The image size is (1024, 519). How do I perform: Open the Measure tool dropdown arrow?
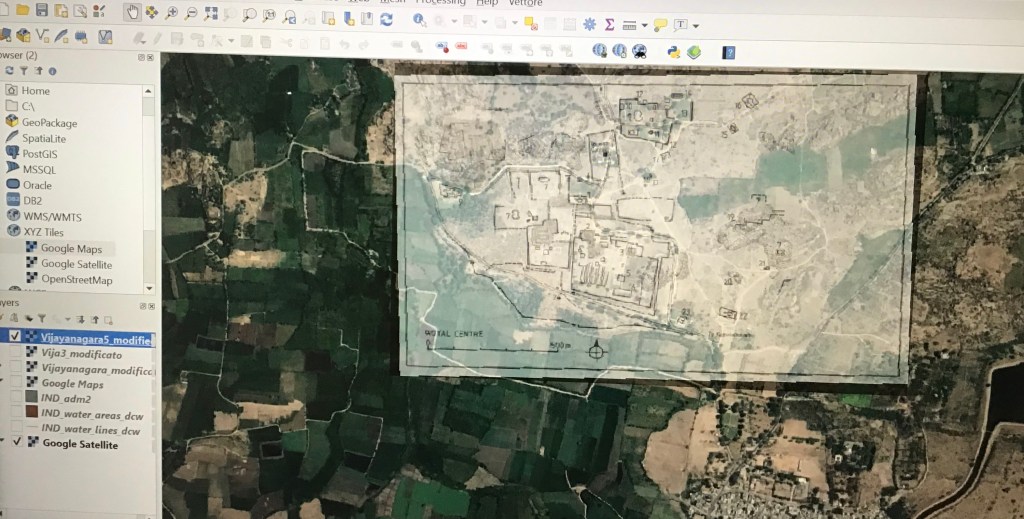click(645, 25)
